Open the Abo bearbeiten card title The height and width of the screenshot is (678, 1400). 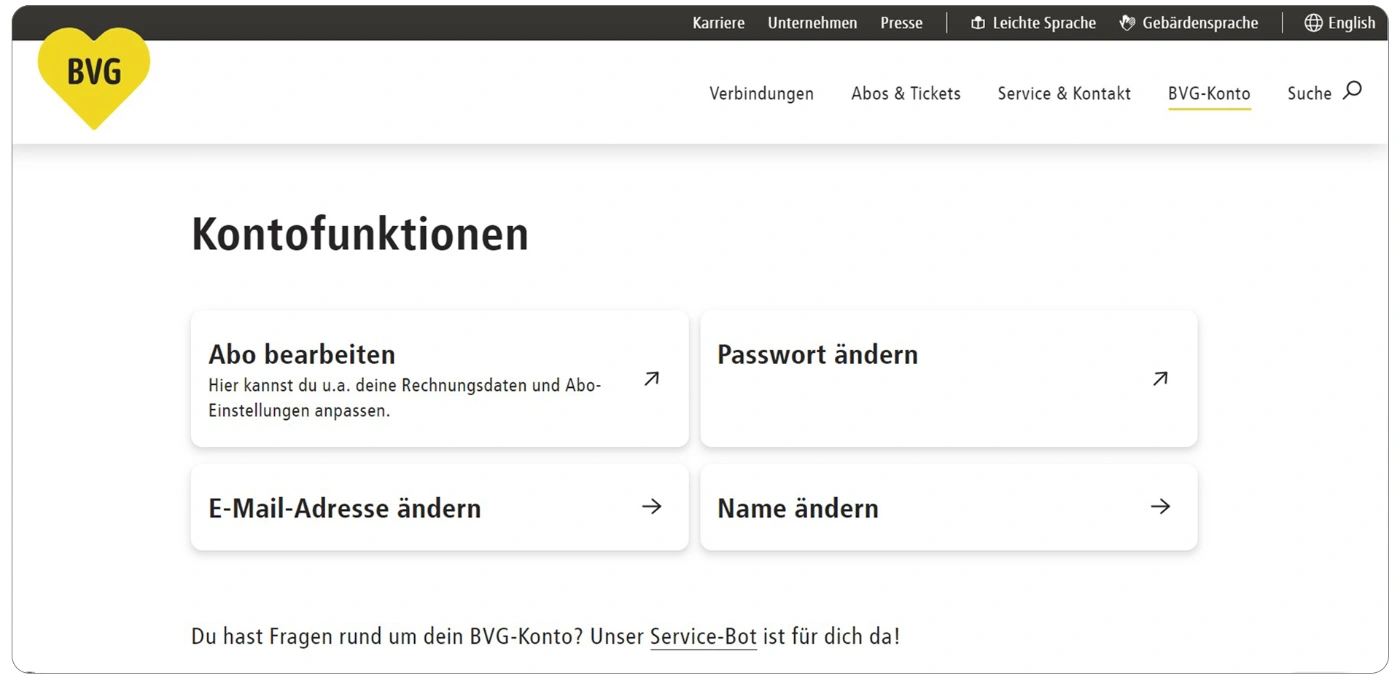click(x=302, y=355)
